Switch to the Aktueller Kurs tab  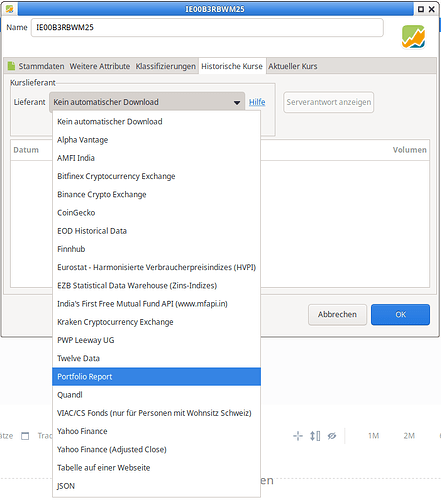[x=293, y=66]
